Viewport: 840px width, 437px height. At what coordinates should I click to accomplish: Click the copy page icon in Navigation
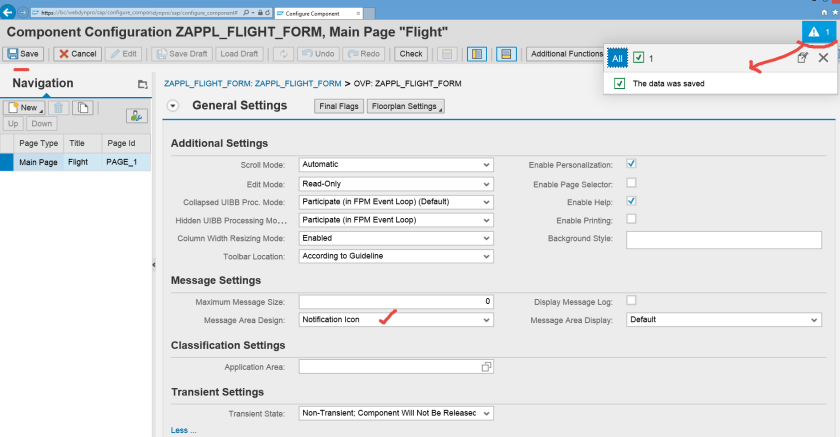[x=84, y=107]
